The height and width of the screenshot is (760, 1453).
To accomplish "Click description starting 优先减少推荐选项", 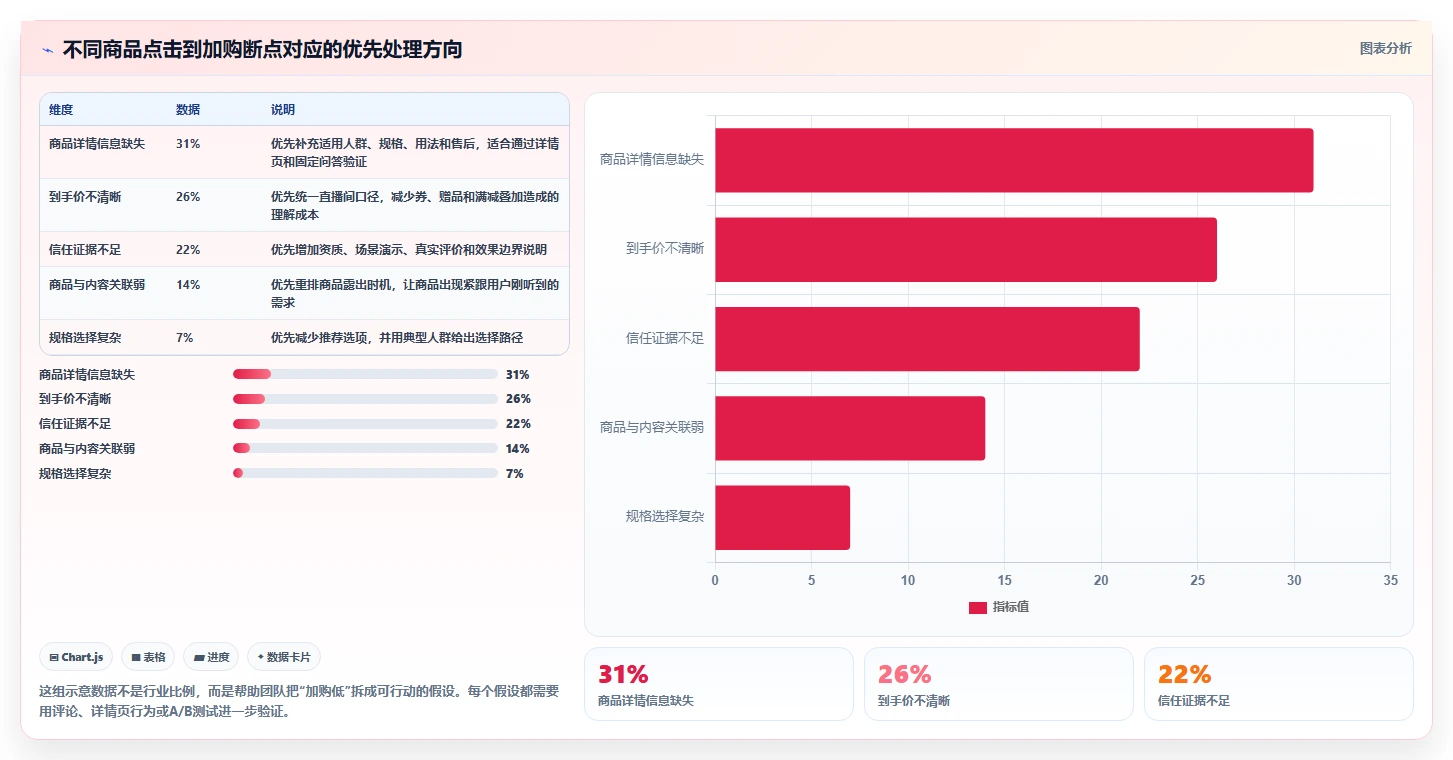I will click(397, 338).
